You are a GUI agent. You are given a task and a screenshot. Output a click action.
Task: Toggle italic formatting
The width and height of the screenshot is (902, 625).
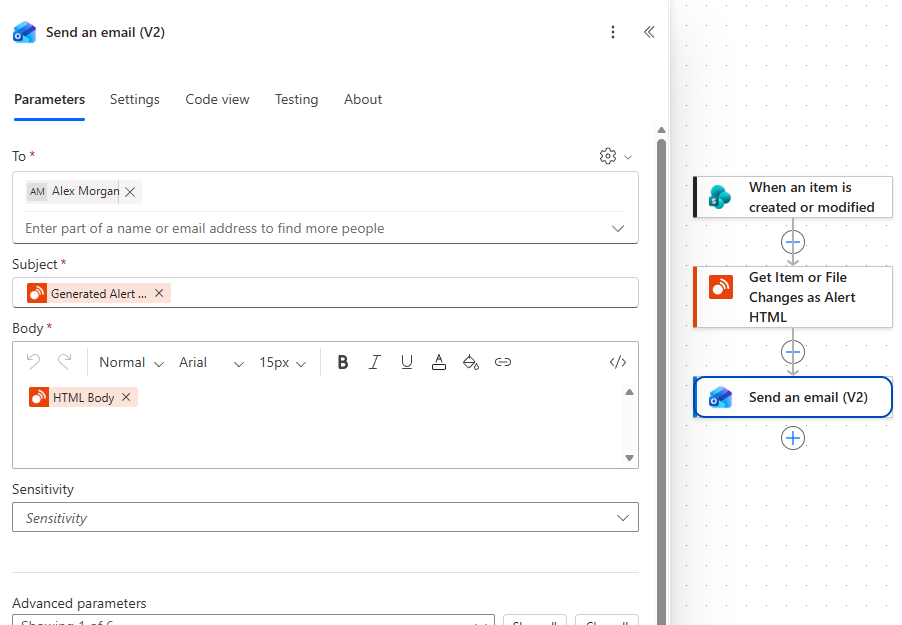374,362
